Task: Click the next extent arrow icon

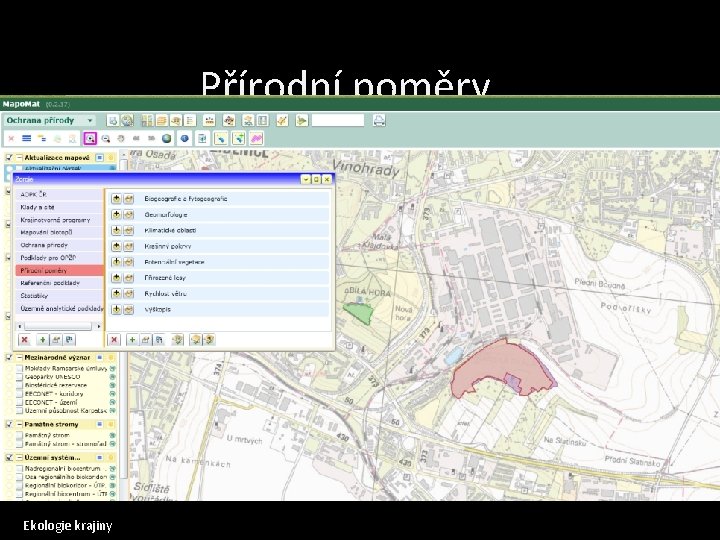Action: click(151, 138)
